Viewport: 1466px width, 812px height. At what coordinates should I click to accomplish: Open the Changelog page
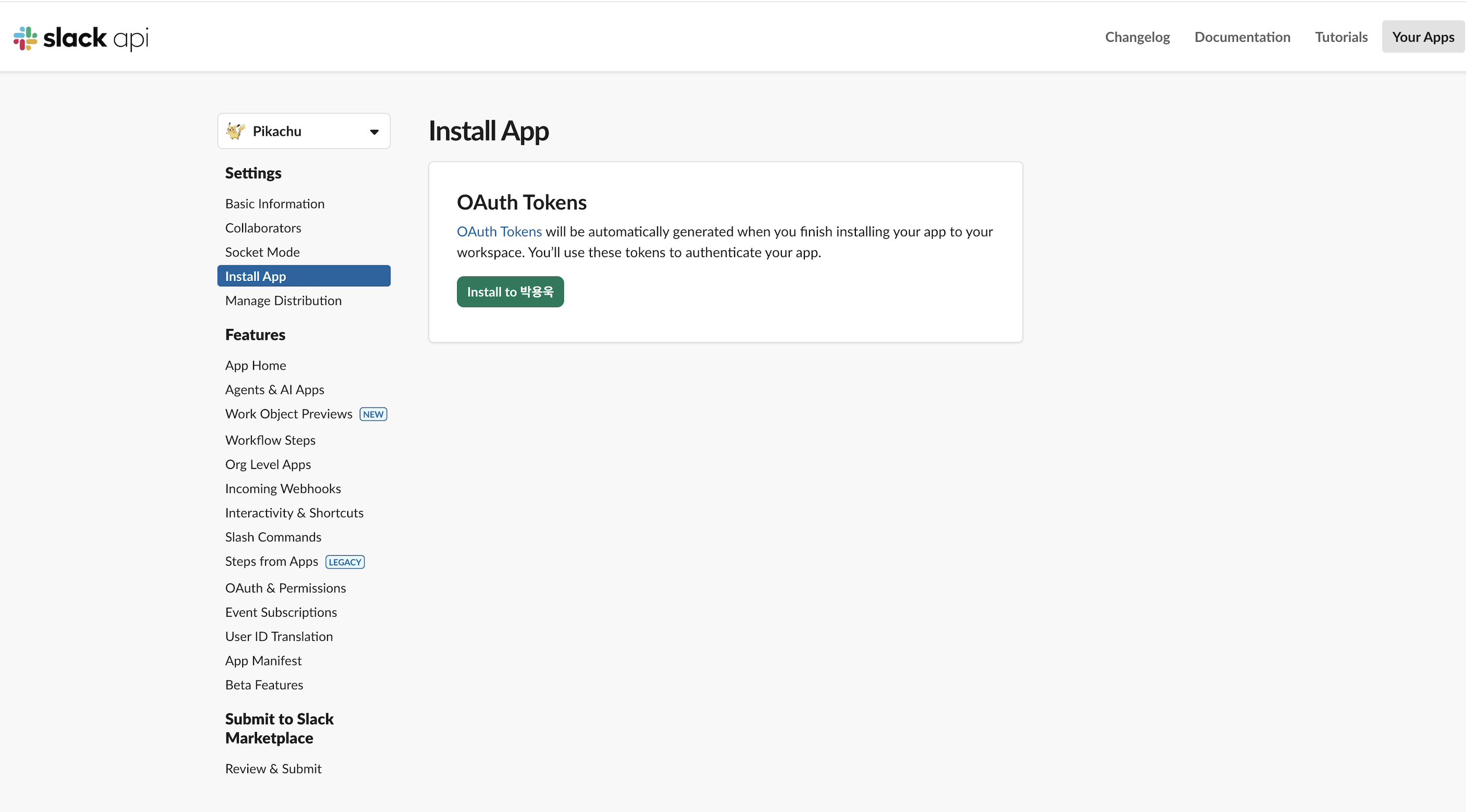[1137, 37]
